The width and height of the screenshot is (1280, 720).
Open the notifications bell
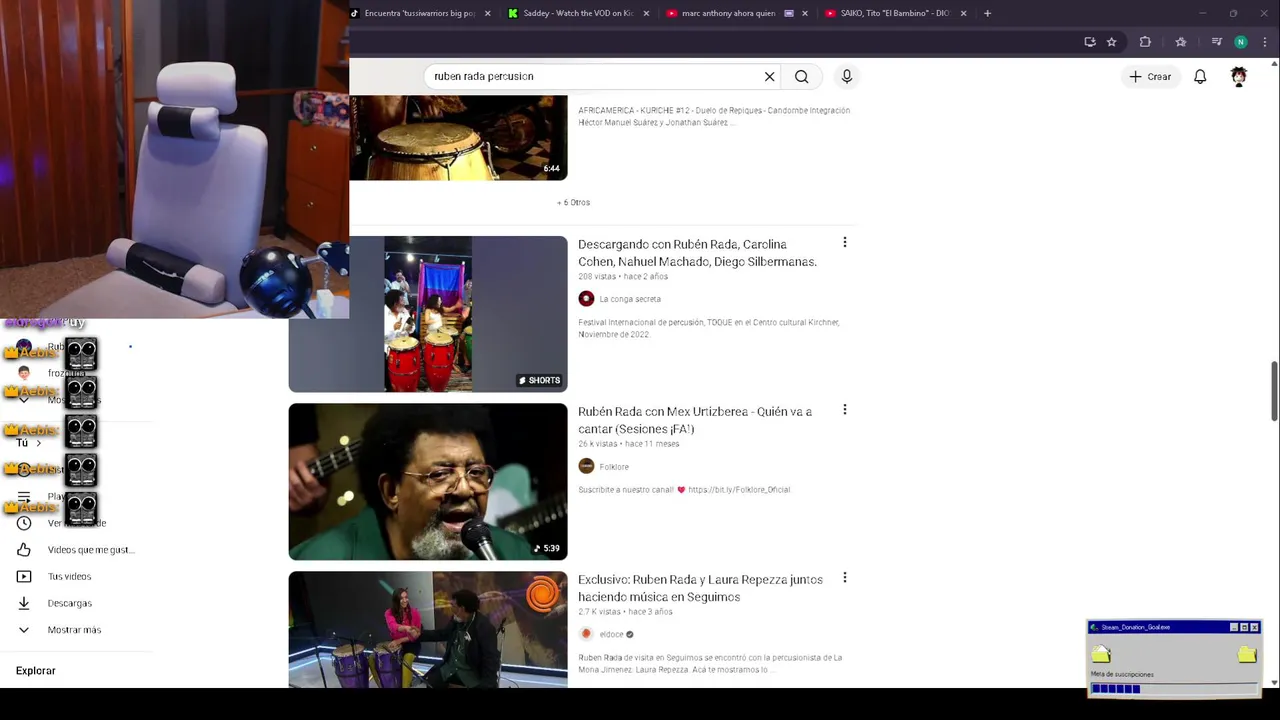[x=1200, y=76]
